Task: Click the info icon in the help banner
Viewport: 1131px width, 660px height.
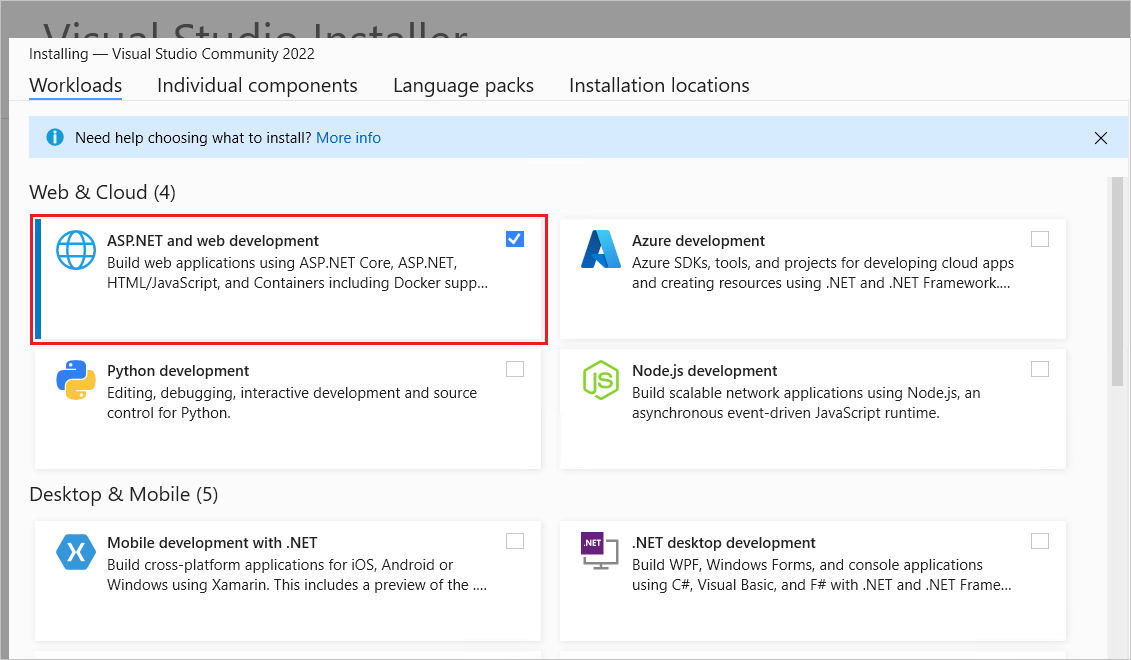Action: click(x=54, y=137)
